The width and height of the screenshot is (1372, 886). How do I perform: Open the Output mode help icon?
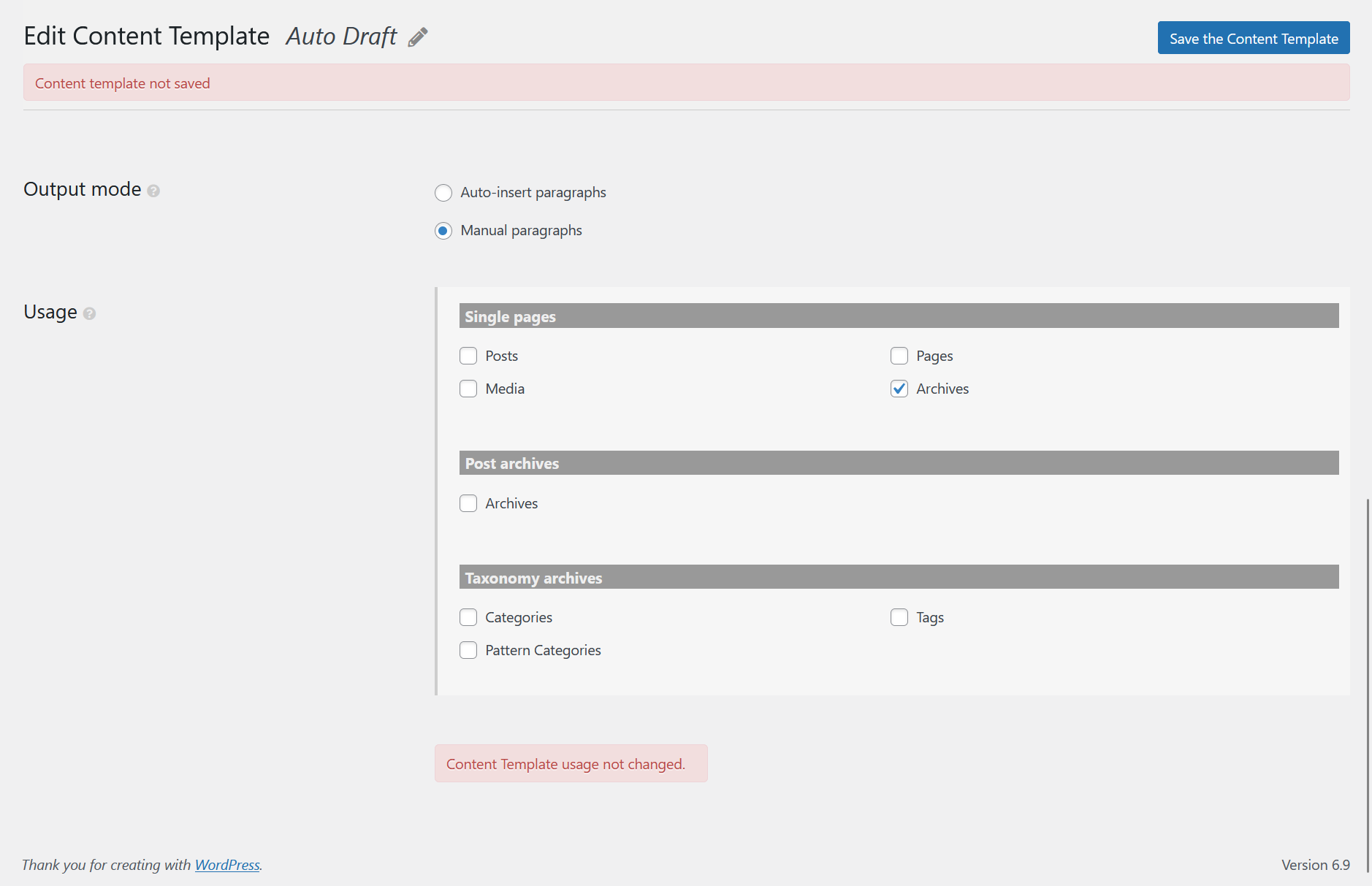153,191
